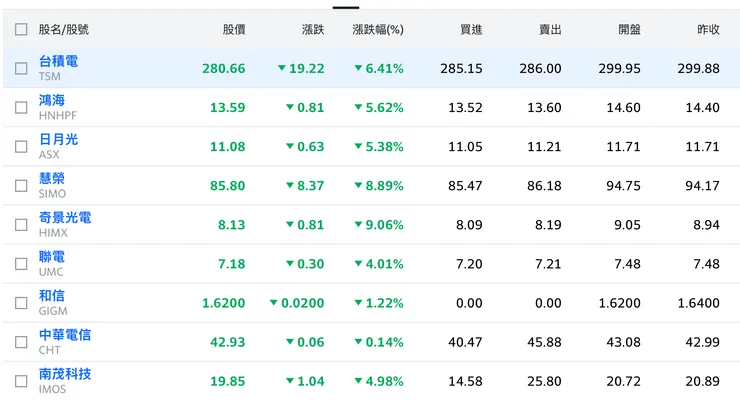
Task: Click the 1.6200 price of 和信
Action: tap(224, 303)
